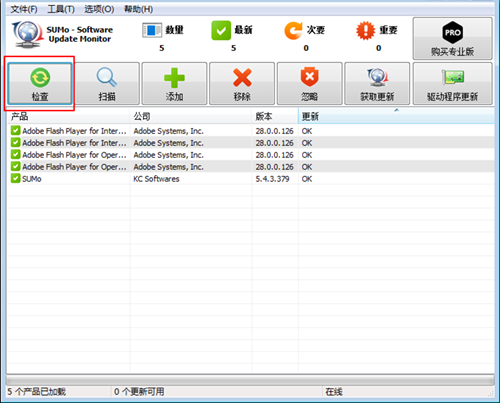500x403 pixels.
Task: Open the 文件(F) menu
Action: 24,9
